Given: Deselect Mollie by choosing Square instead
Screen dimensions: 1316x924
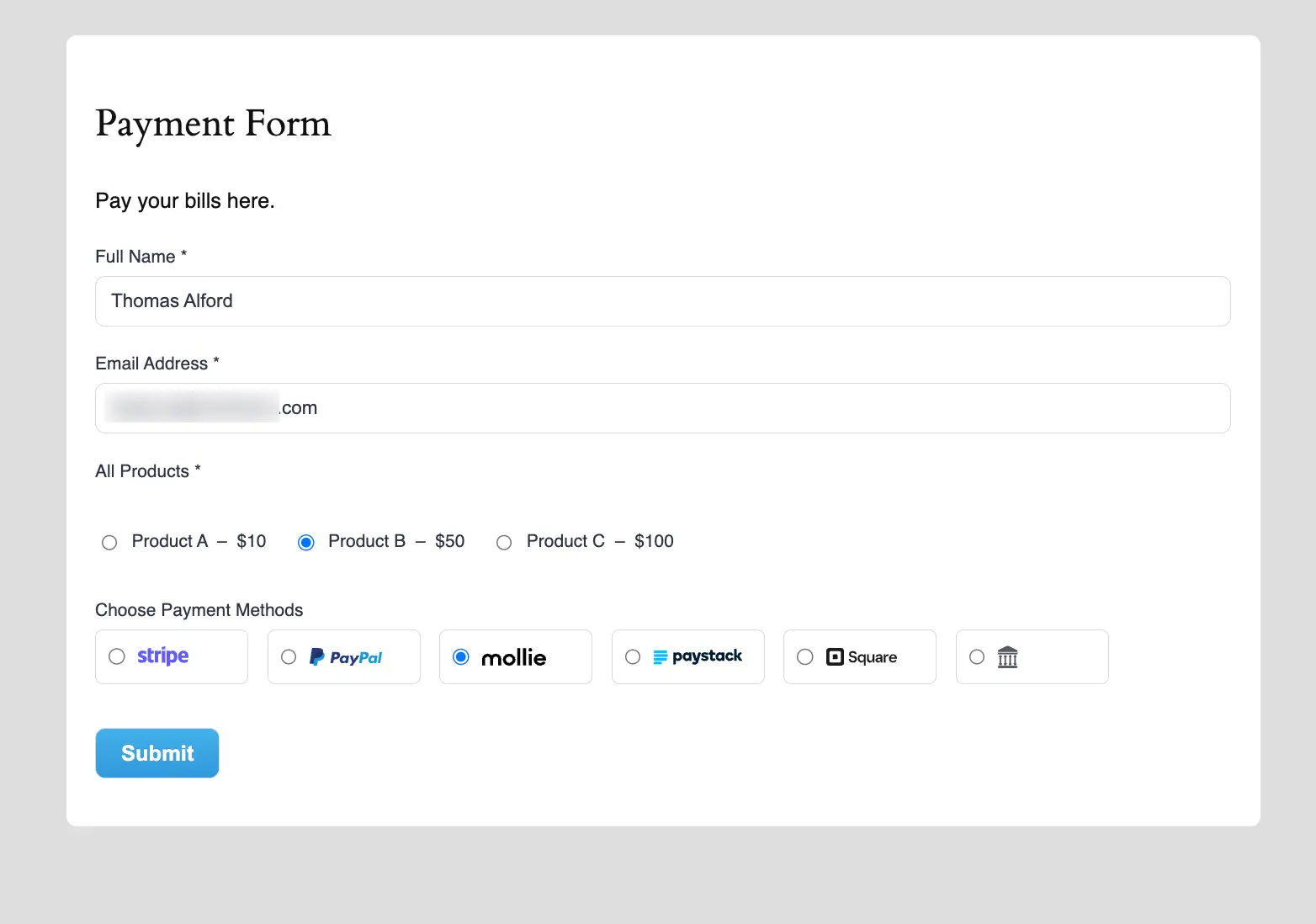Looking at the screenshot, I should click(x=804, y=656).
